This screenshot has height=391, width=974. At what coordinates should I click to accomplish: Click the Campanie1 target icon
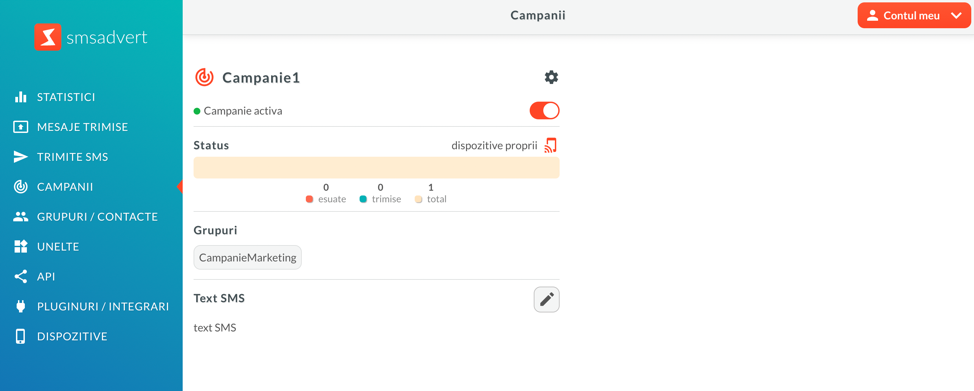204,77
